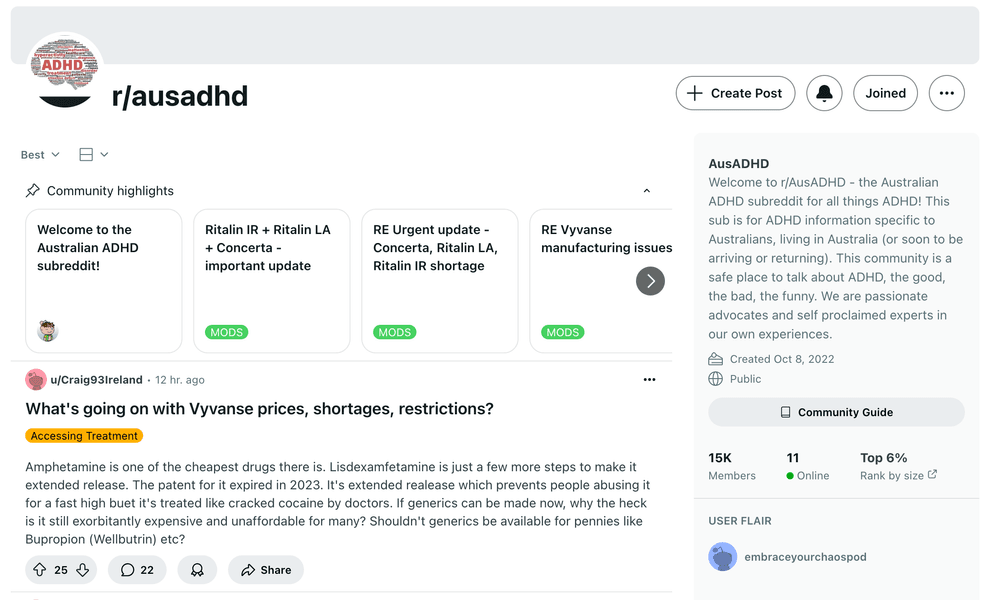The width and height of the screenshot is (982, 600).
Task: Click the r/ausadhd ADHD brain avatar
Action: [x=65, y=70]
